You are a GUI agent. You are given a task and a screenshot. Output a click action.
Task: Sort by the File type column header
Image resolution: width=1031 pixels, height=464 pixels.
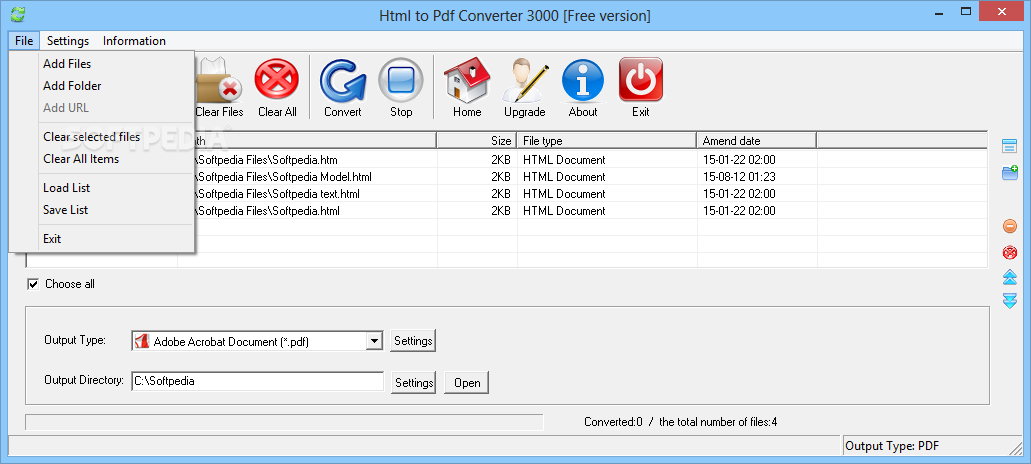[x=607, y=141]
